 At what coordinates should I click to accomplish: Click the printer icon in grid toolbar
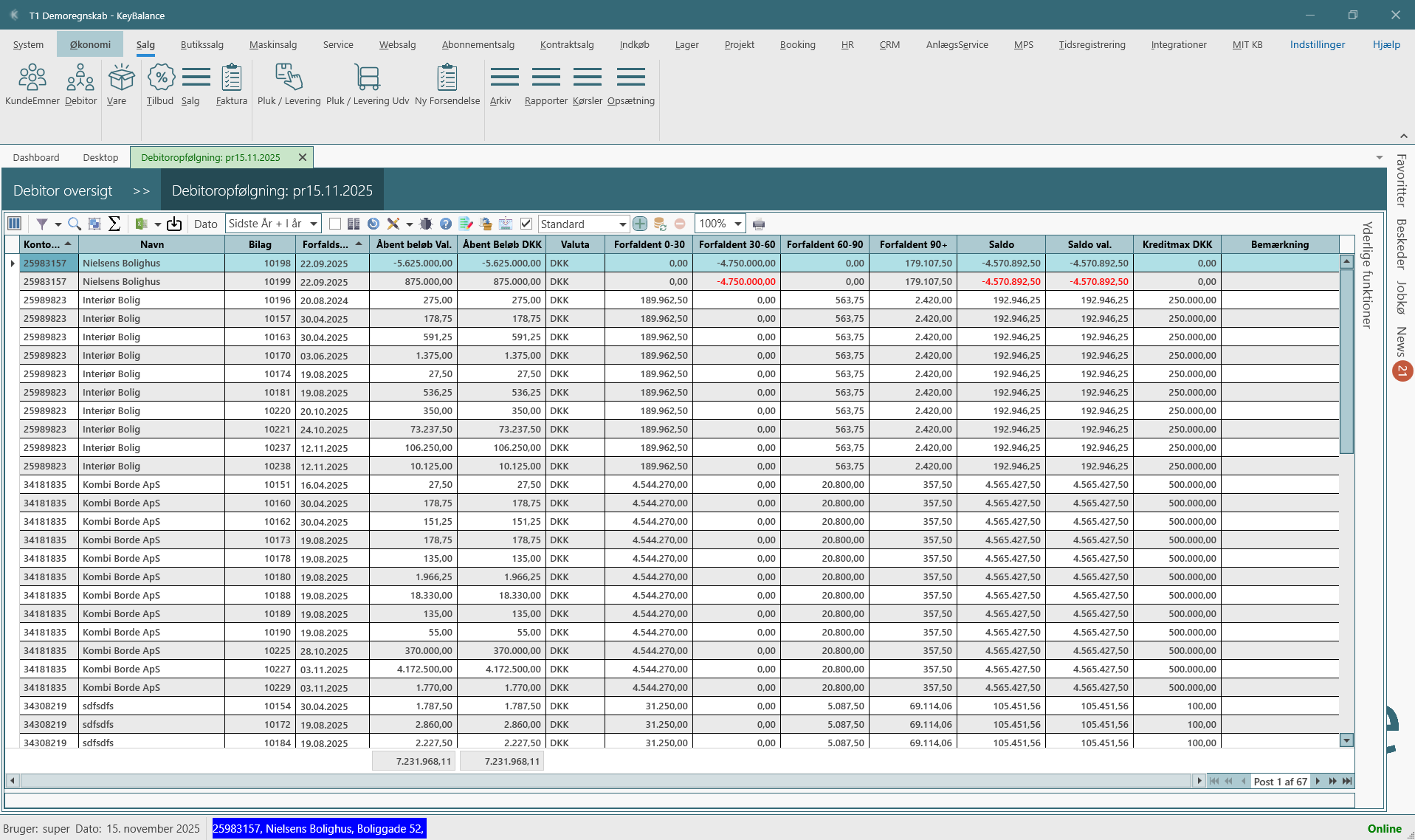759,224
